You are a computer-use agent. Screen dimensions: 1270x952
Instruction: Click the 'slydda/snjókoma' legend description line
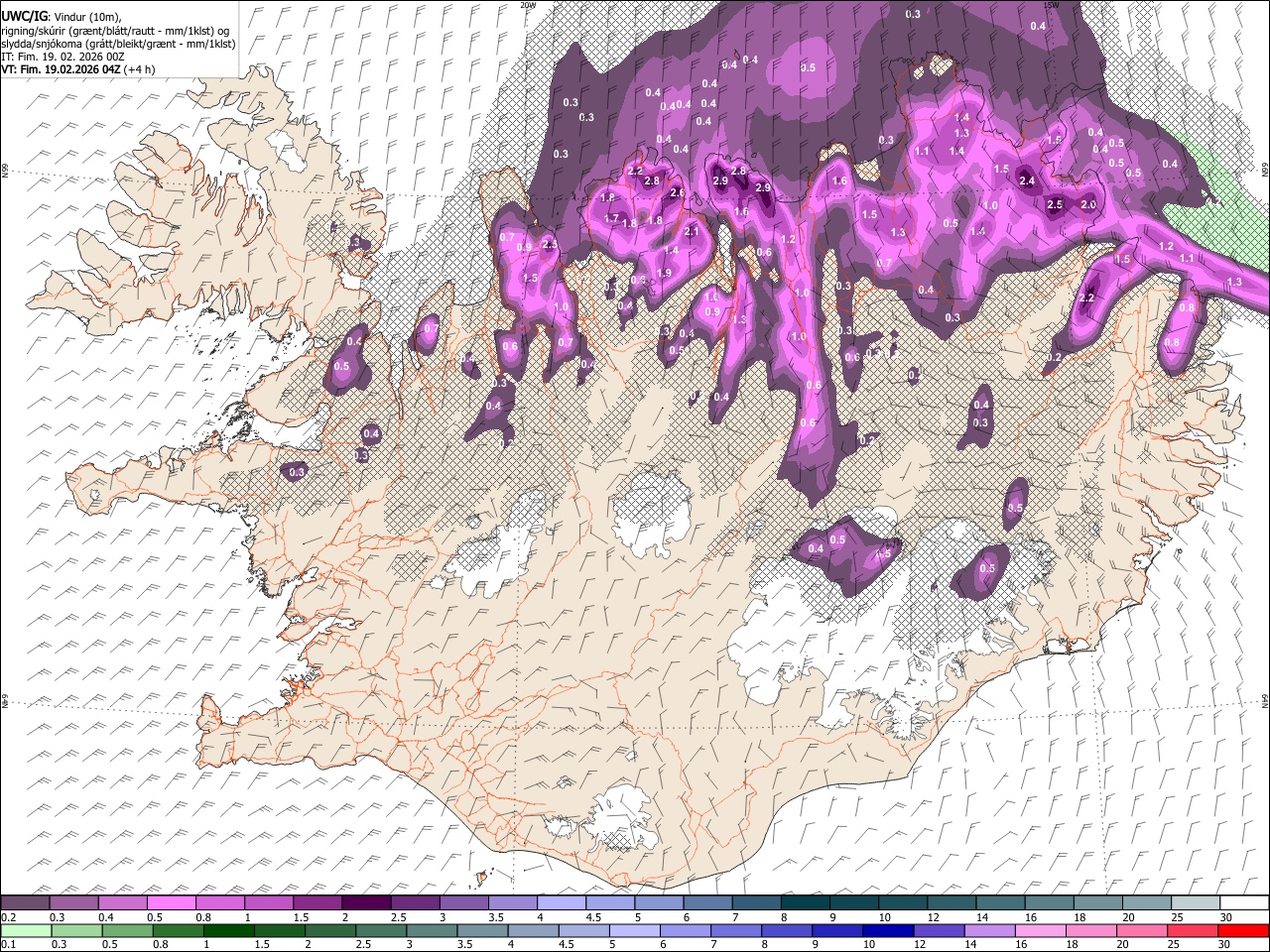click(x=117, y=44)
